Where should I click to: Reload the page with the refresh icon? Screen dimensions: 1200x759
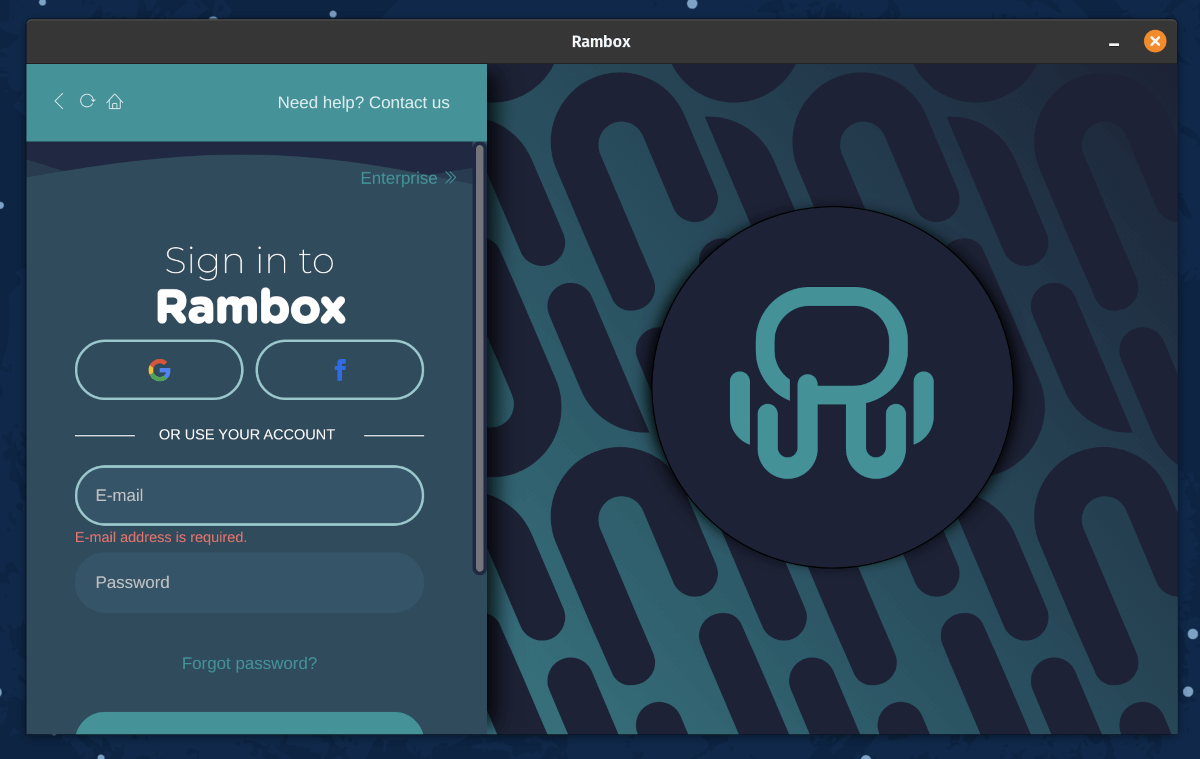(87, 101)
